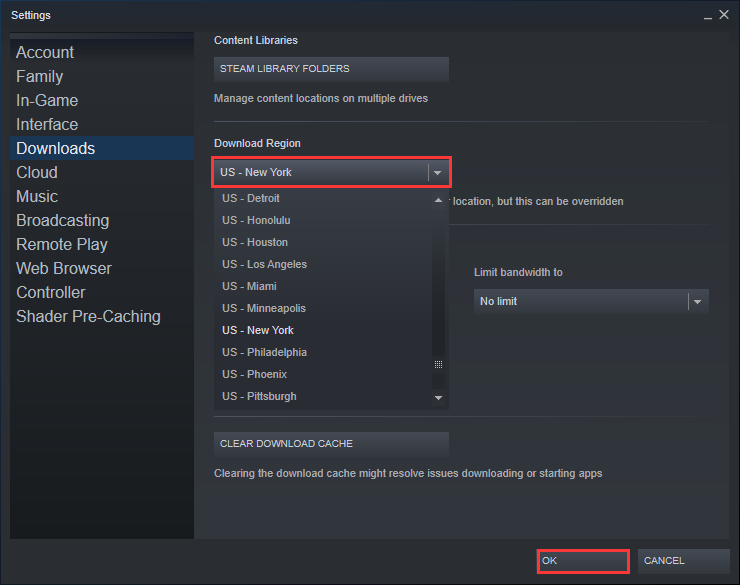Choose US - Detroit from region list
Viewport: 740px width, 585px height.
323,198
